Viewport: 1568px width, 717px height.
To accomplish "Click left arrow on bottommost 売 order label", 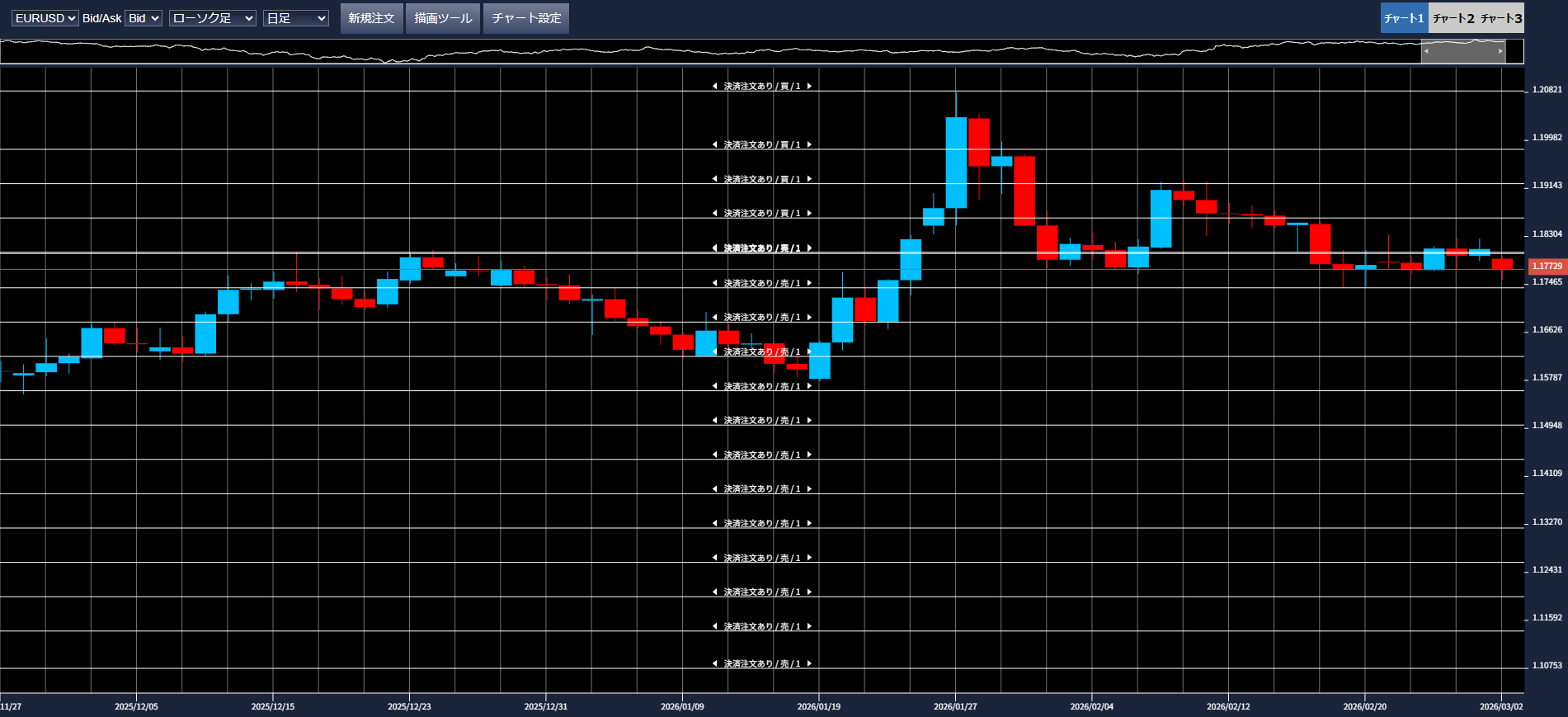I will click(714, 663).
